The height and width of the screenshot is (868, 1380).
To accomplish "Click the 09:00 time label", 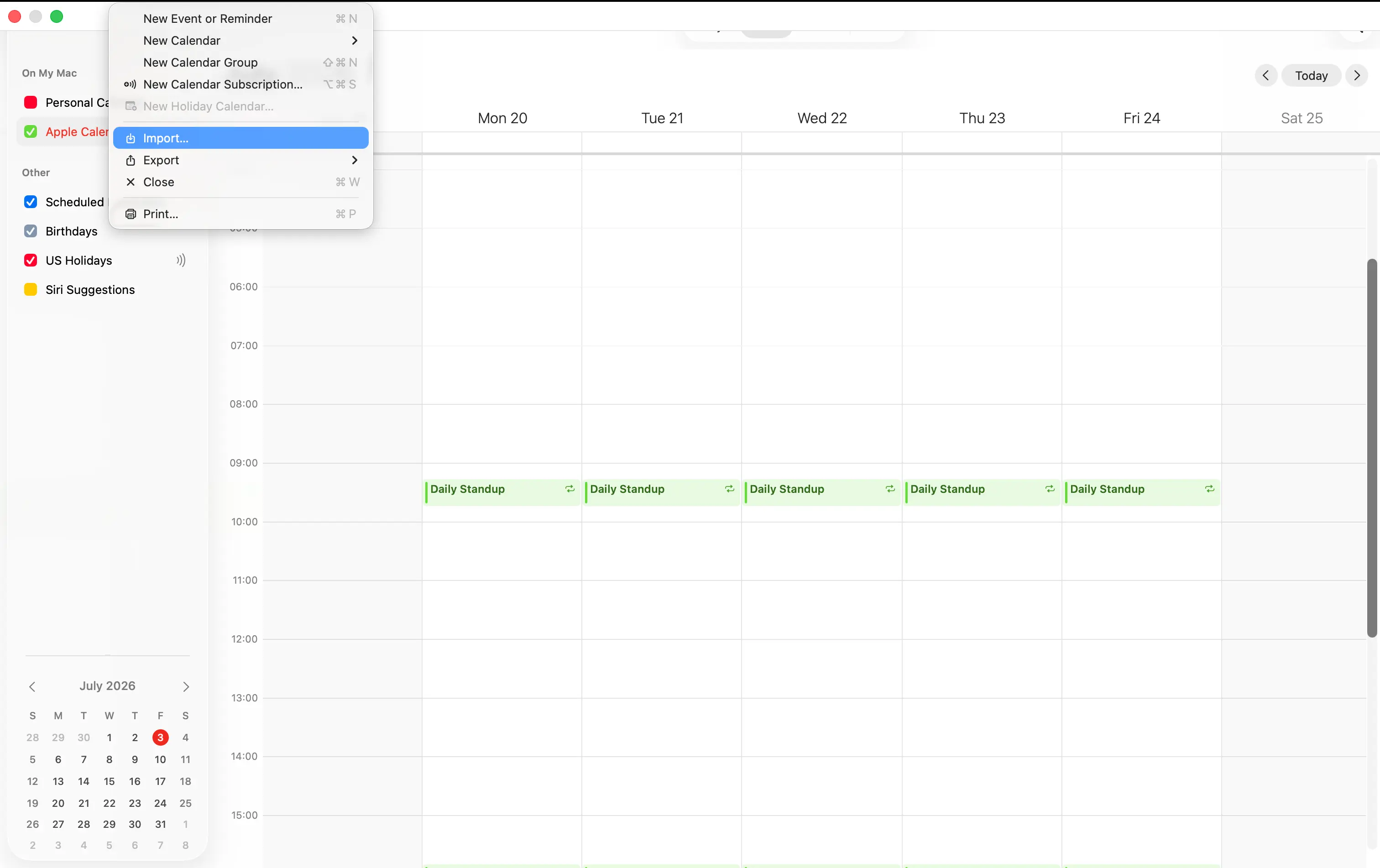I will point(244,462).
